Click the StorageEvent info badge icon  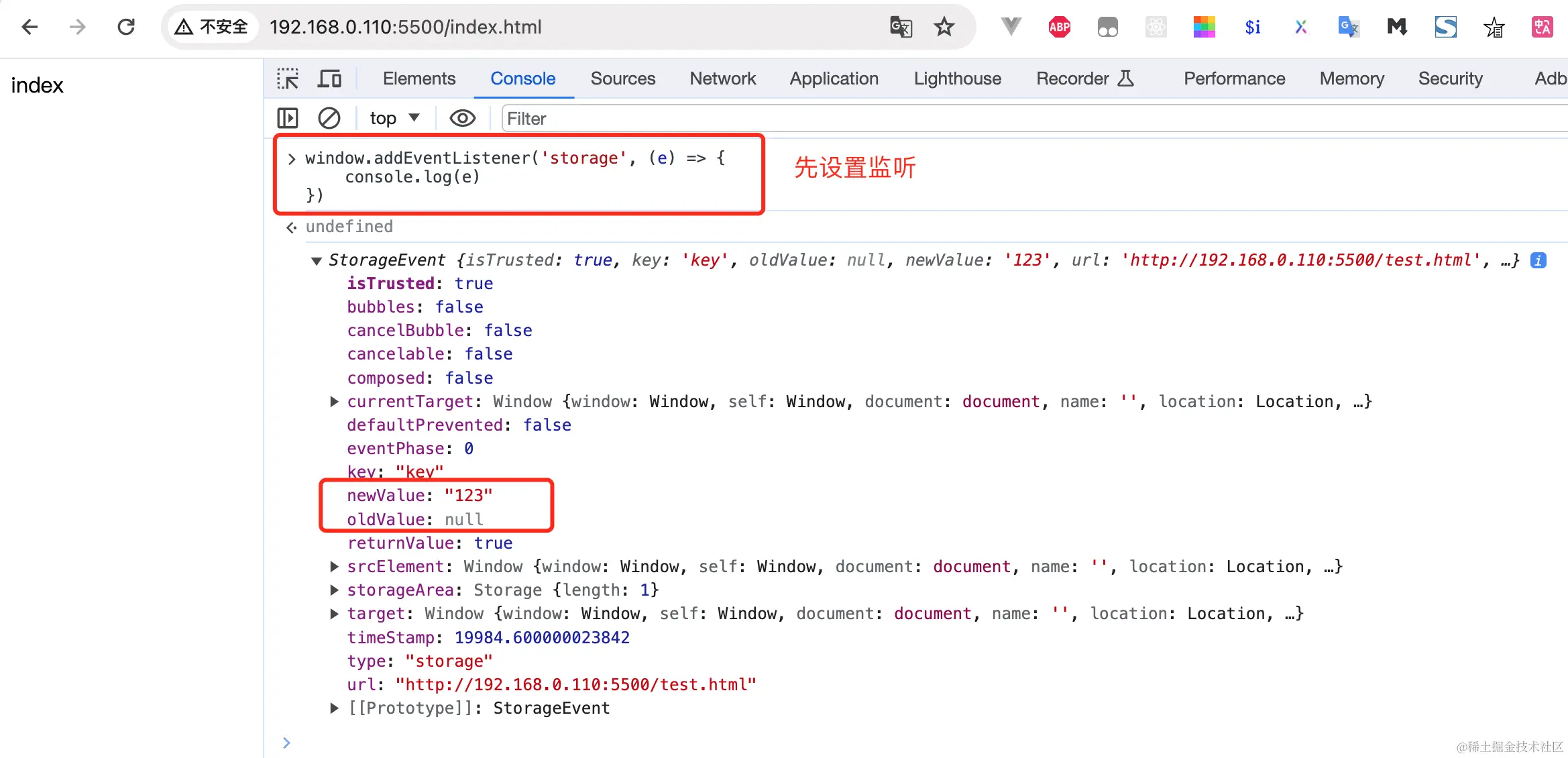point(1538,260)
